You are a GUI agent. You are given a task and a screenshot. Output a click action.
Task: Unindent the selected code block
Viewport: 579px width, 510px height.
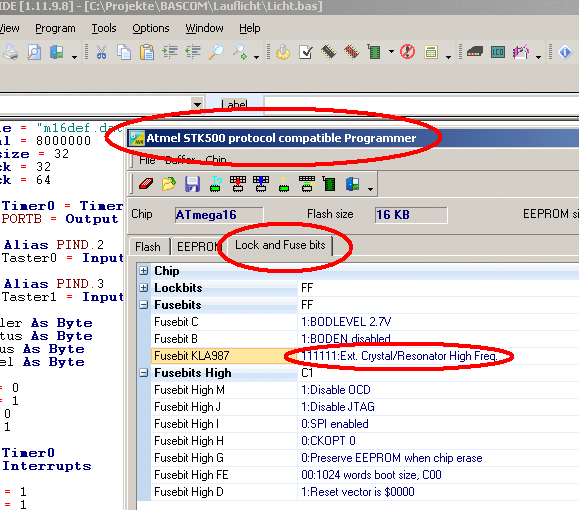(193, 52)
